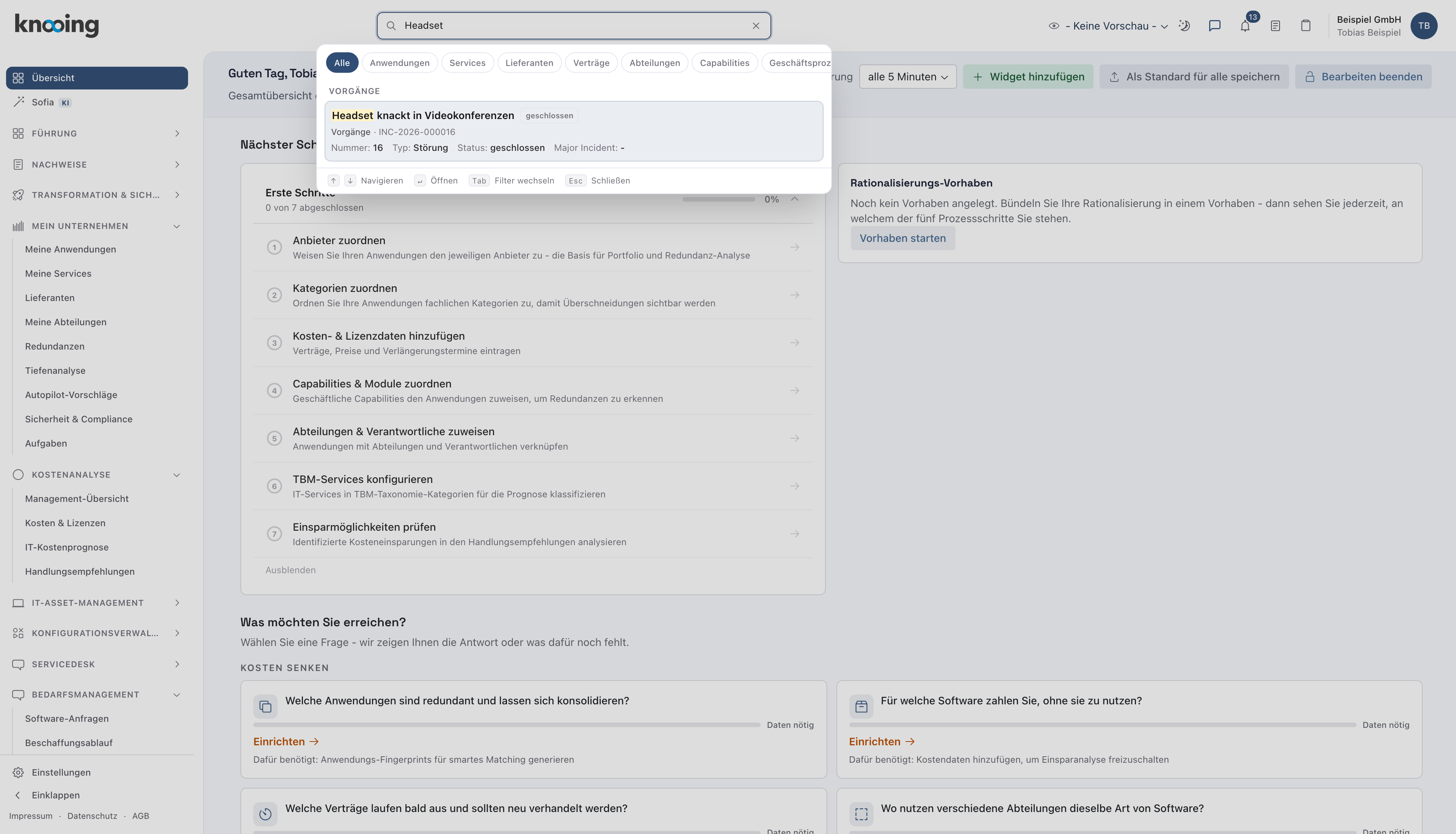Image resolution: width=1456 pixels, height=834 pixels.
Task: Collapse the Erste Schritte checklist chevron
Action: (794, 199)
